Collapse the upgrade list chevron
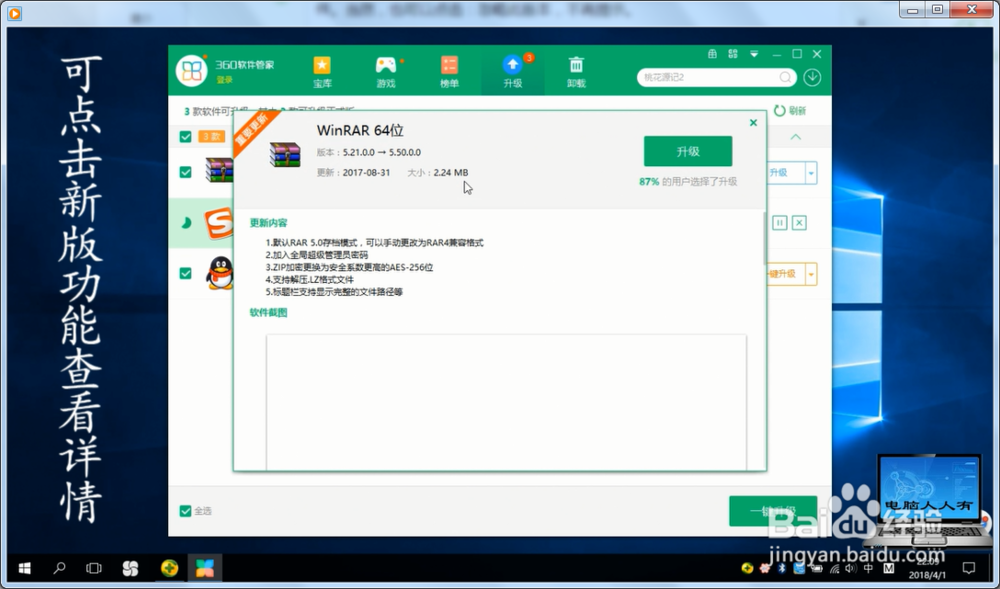The height and width of the screenshot is (589, 1000). [795, 137]
